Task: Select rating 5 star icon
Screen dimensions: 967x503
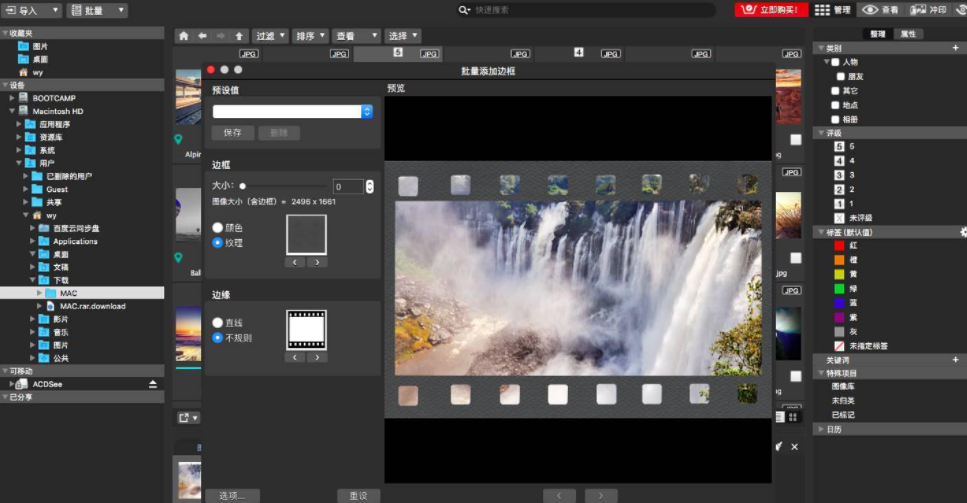Action: click(839, 146)
